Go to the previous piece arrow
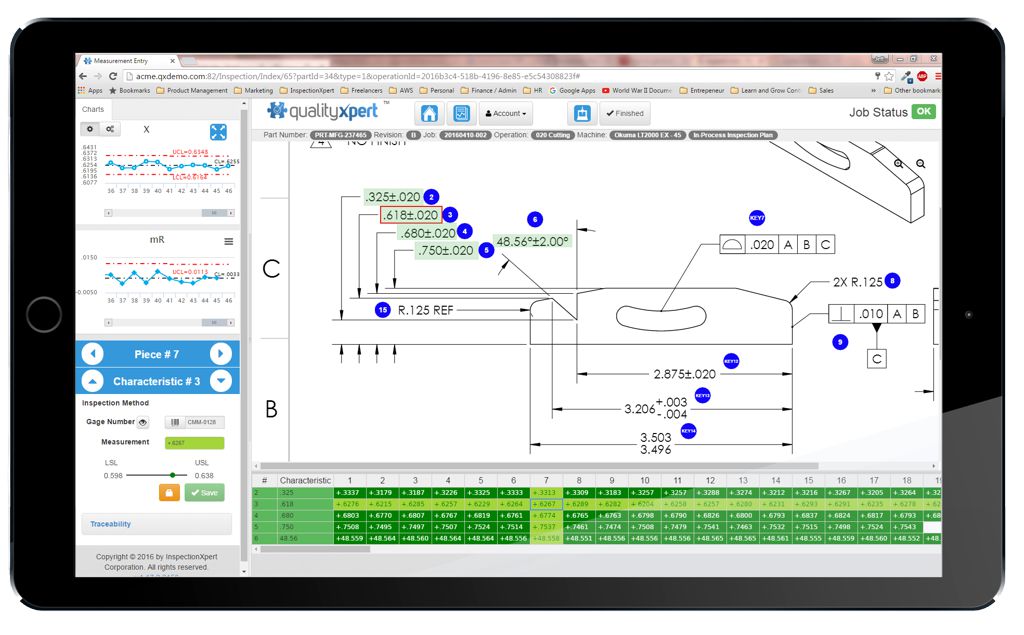The image size is (1024, 635). (x=93, y=353)
